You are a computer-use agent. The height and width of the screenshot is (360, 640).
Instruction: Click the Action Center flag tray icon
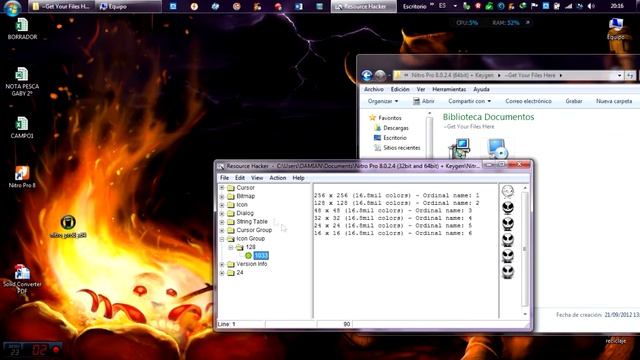click(x=534, y=6)
